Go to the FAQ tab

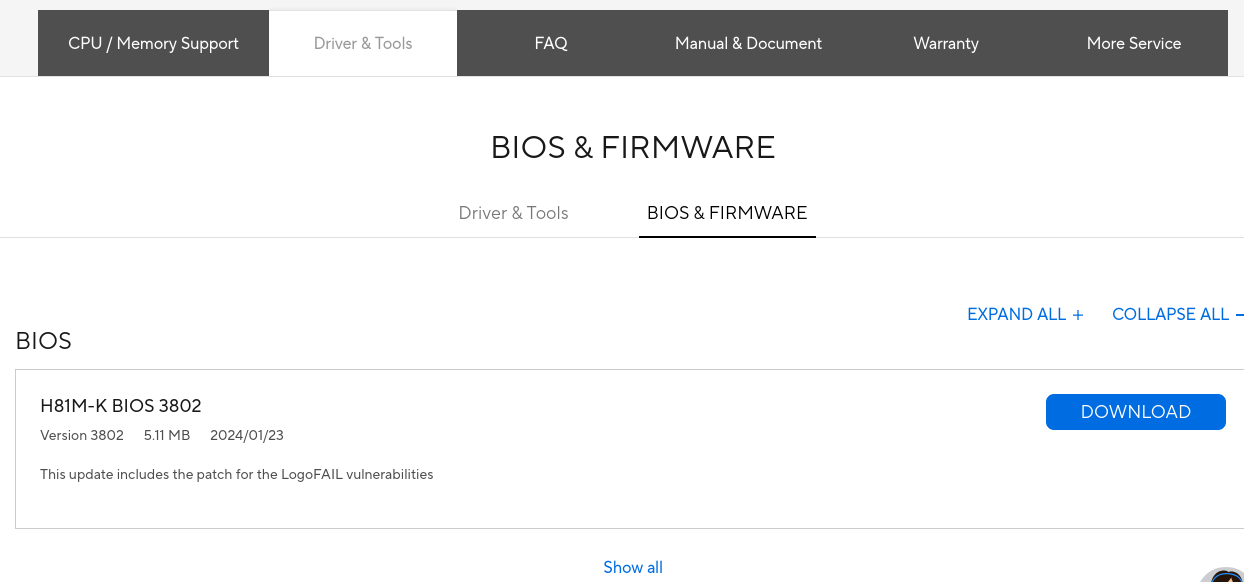click(x=551, y=43)
